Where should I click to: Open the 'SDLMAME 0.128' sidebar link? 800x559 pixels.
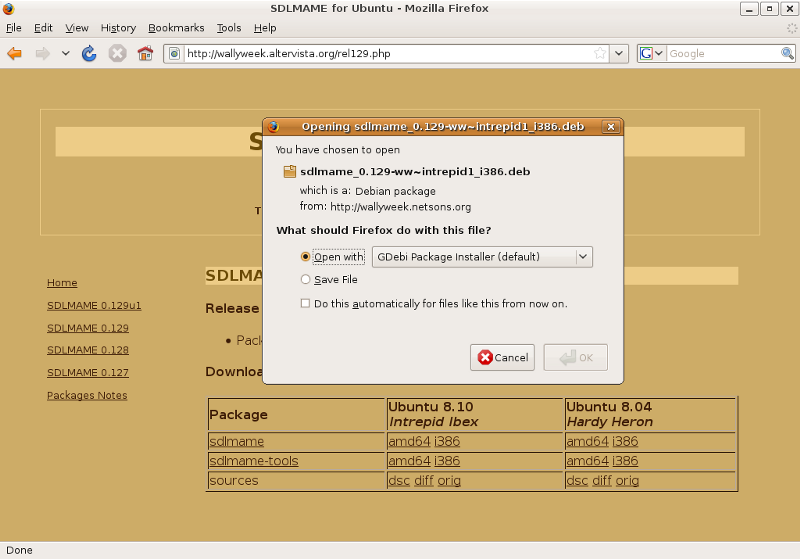88,351
